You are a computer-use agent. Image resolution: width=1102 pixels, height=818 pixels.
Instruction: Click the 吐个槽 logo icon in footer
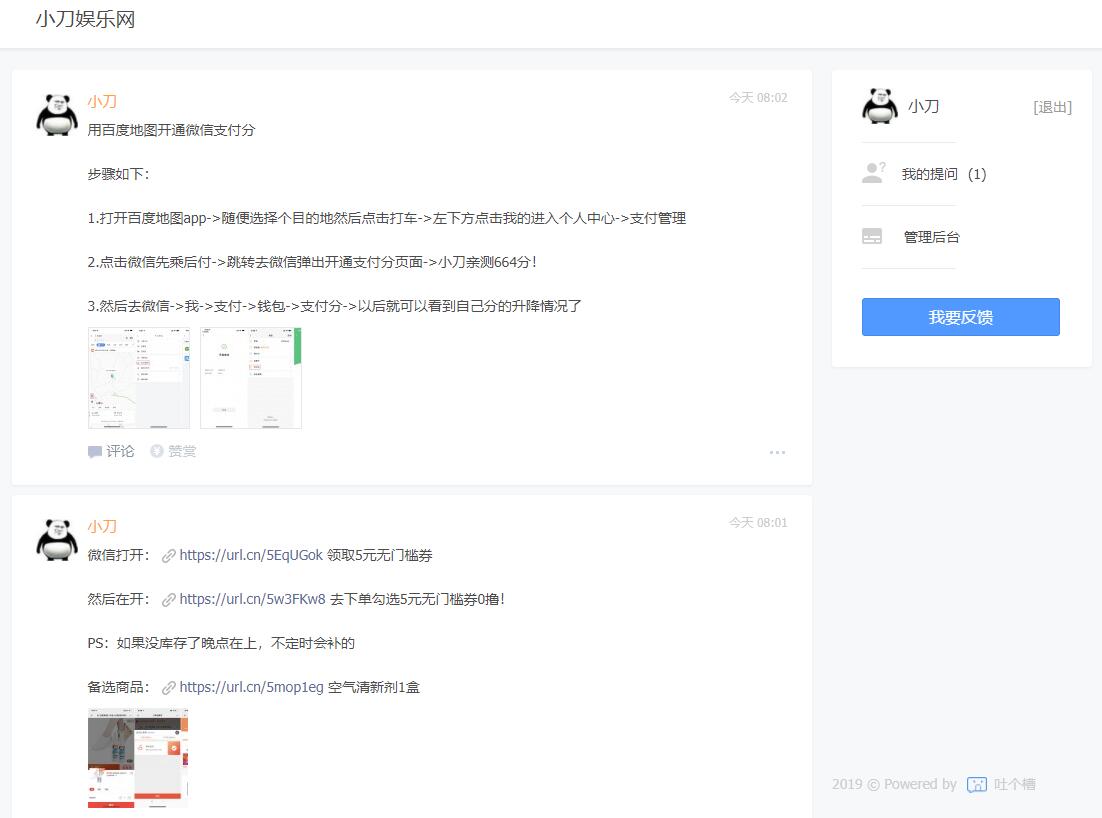click(x=977, y=784)
